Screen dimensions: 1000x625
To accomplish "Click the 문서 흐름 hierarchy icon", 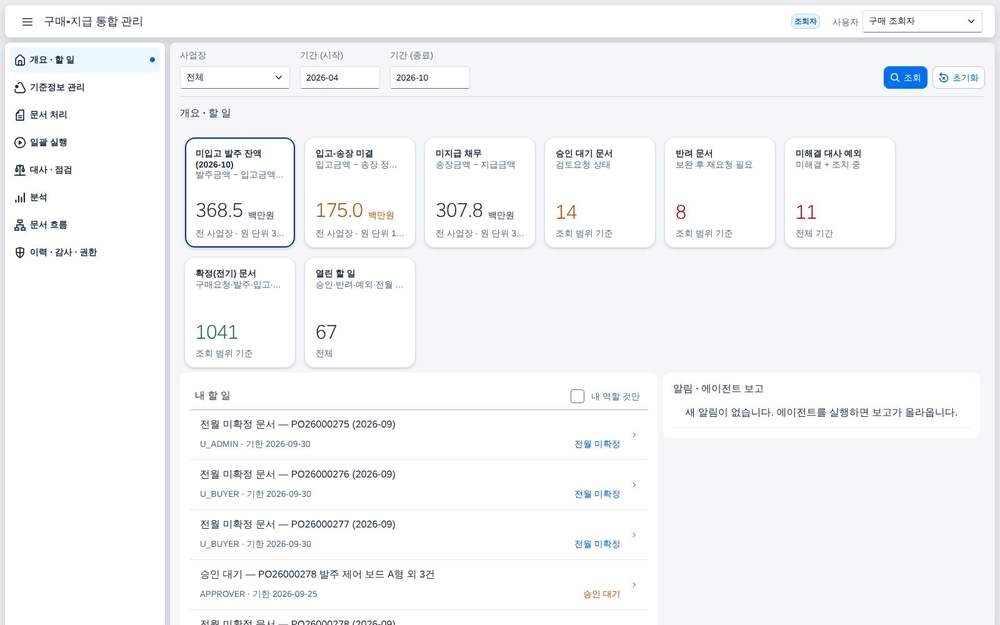I will coord(20,224).
